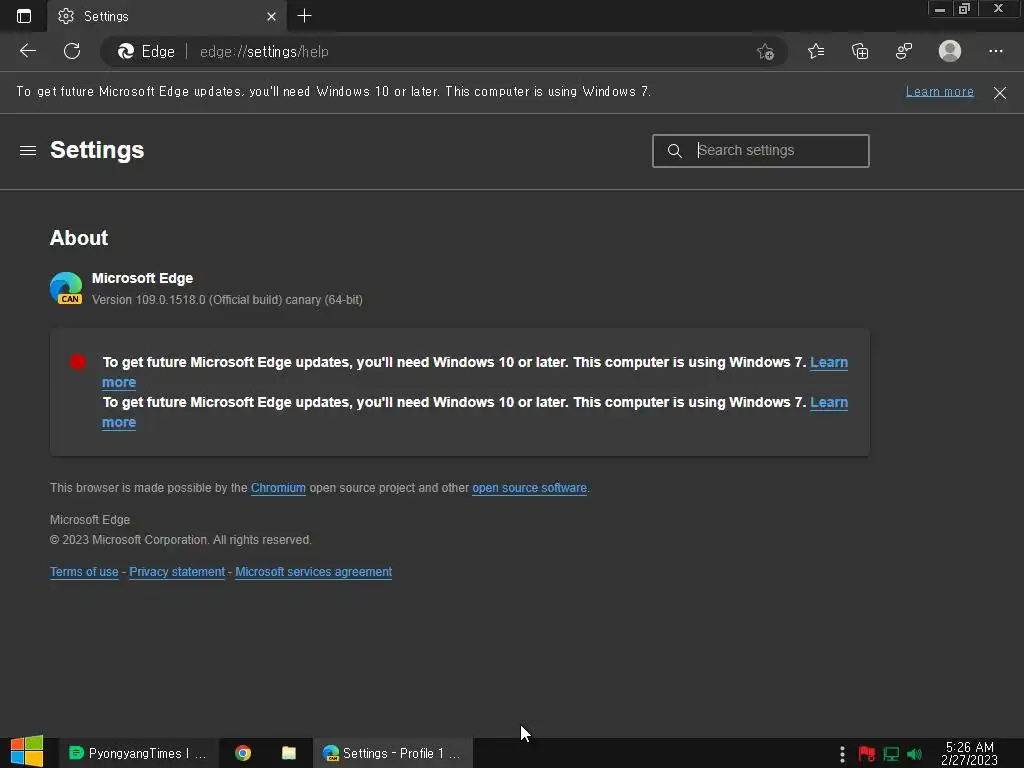The image size is (1024, 768).
Task: Open first Learn more link in update card
Action: 829,362
